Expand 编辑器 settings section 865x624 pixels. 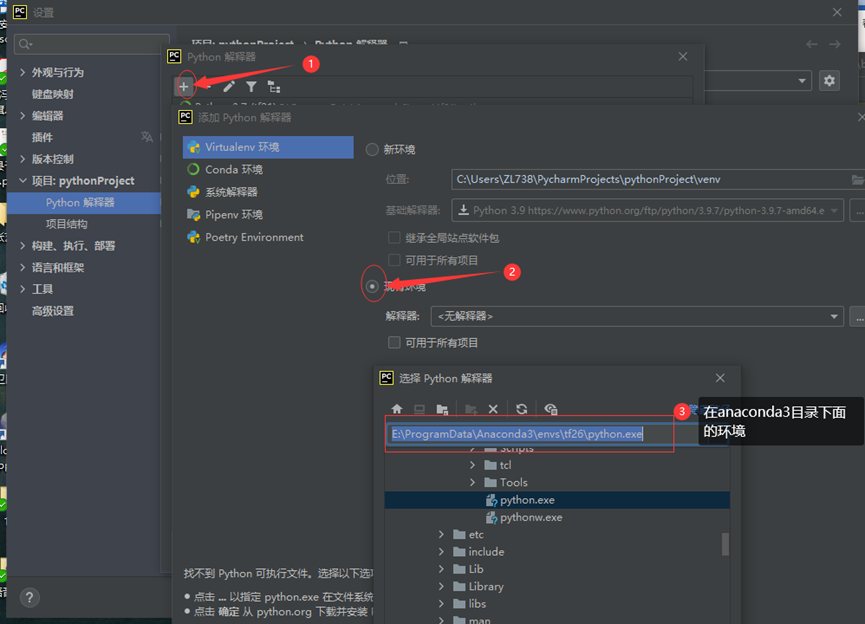23,115
